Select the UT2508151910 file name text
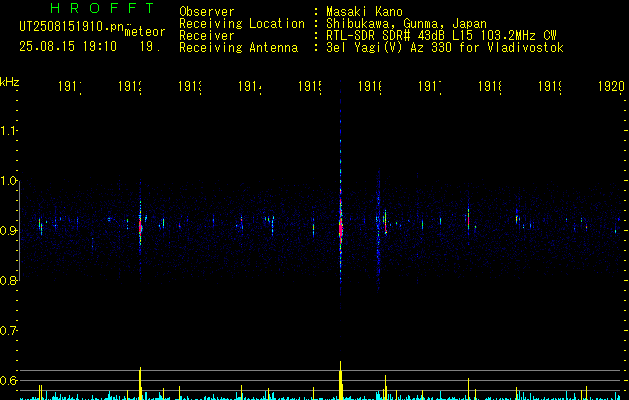 [x=72, y=27]
